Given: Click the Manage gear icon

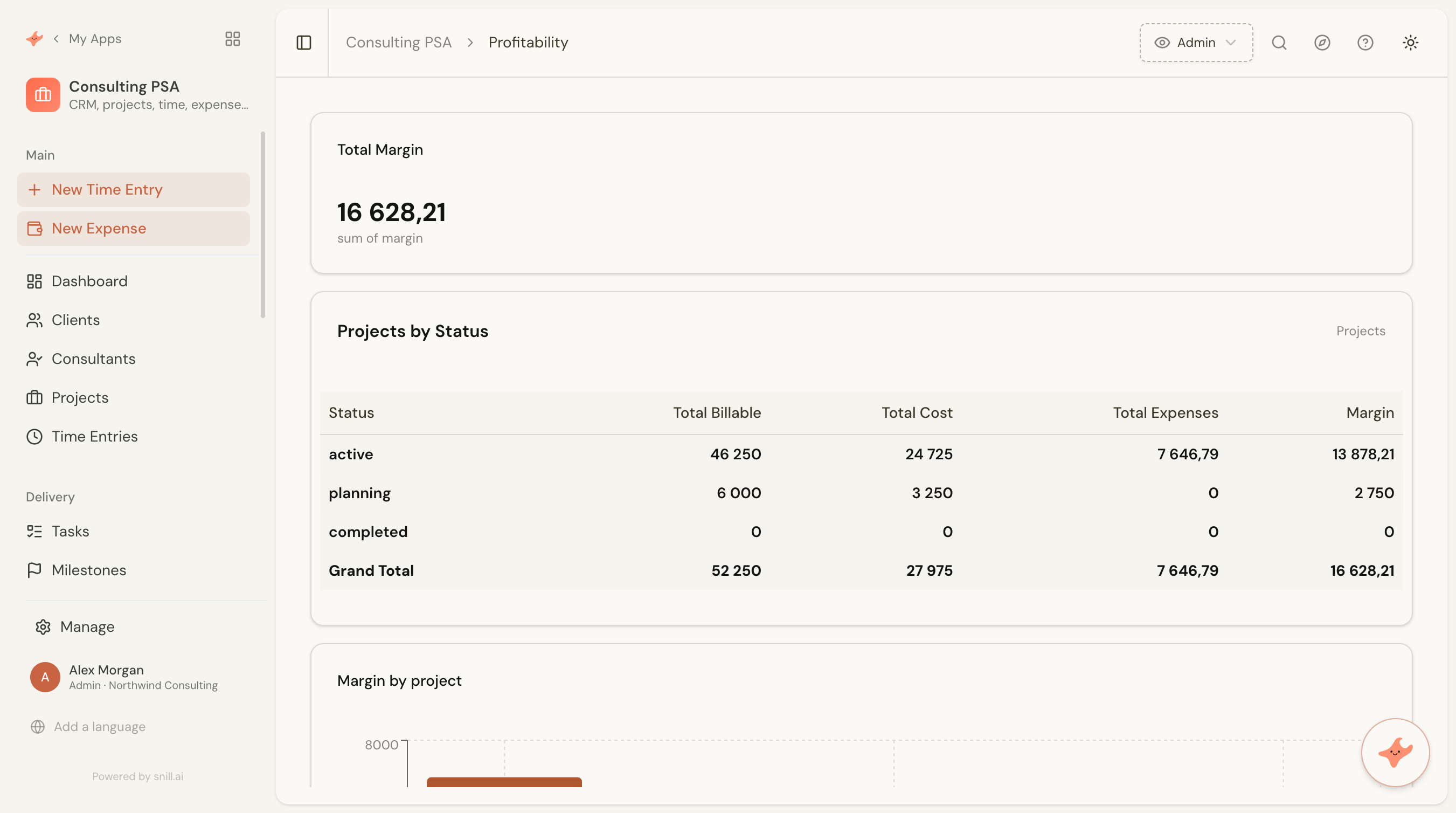Looking at the screenshot, I should (x=43, y=626).
